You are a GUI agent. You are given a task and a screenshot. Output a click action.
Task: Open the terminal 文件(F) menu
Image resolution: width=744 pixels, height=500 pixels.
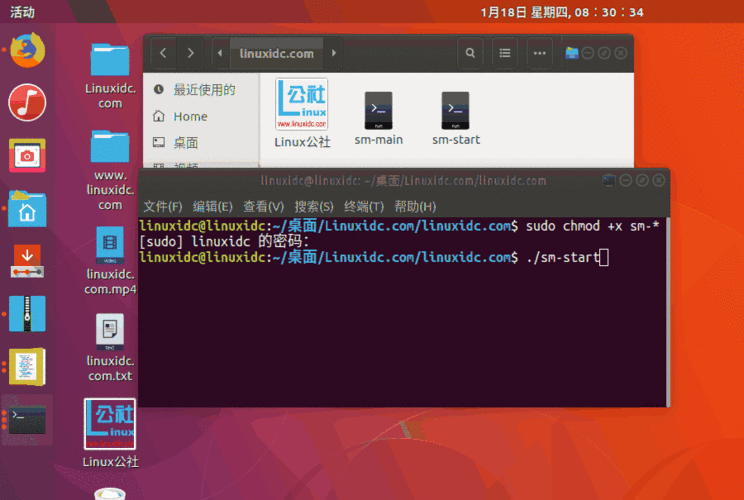point(163,206)
